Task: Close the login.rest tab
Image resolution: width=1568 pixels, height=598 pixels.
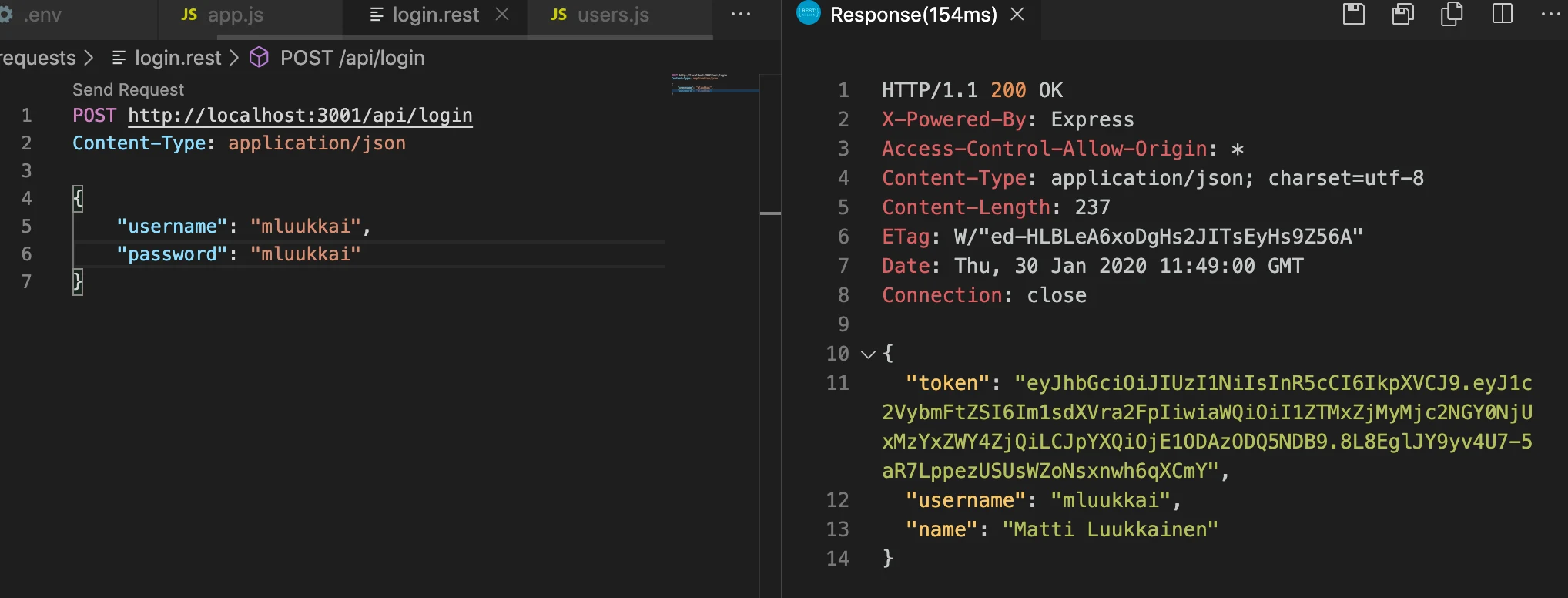Action: 502,15
